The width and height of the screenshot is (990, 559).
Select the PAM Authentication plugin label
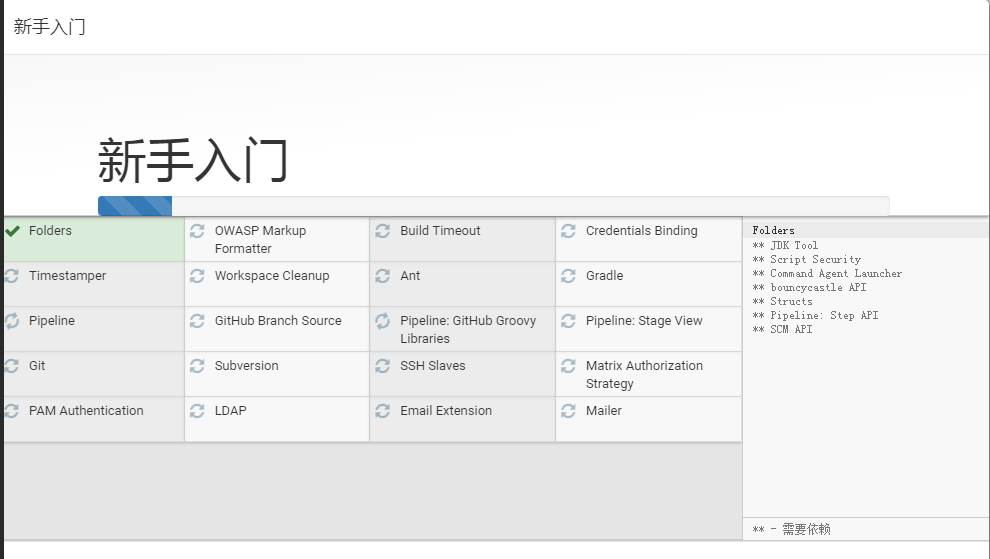point(86,410)
